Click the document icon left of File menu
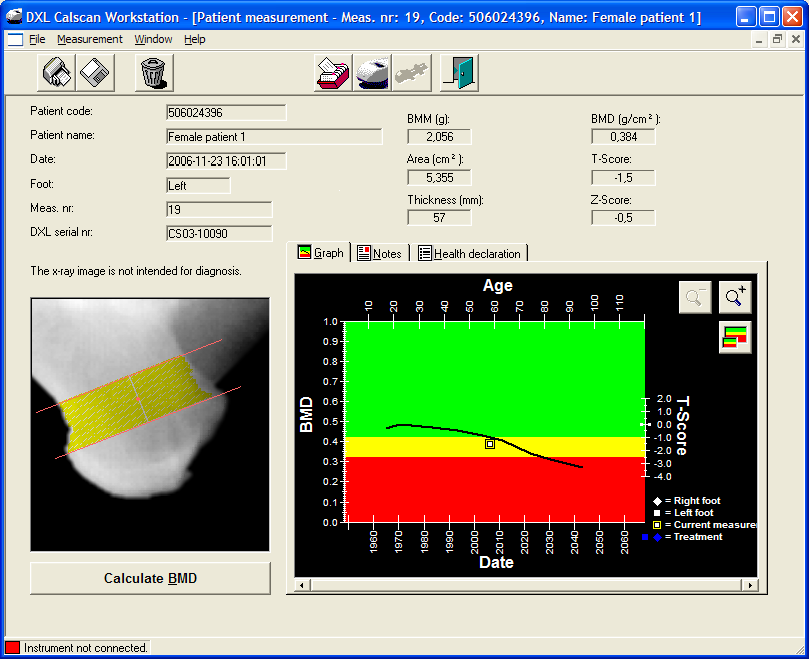810x660 pixels. pos(15,39)
